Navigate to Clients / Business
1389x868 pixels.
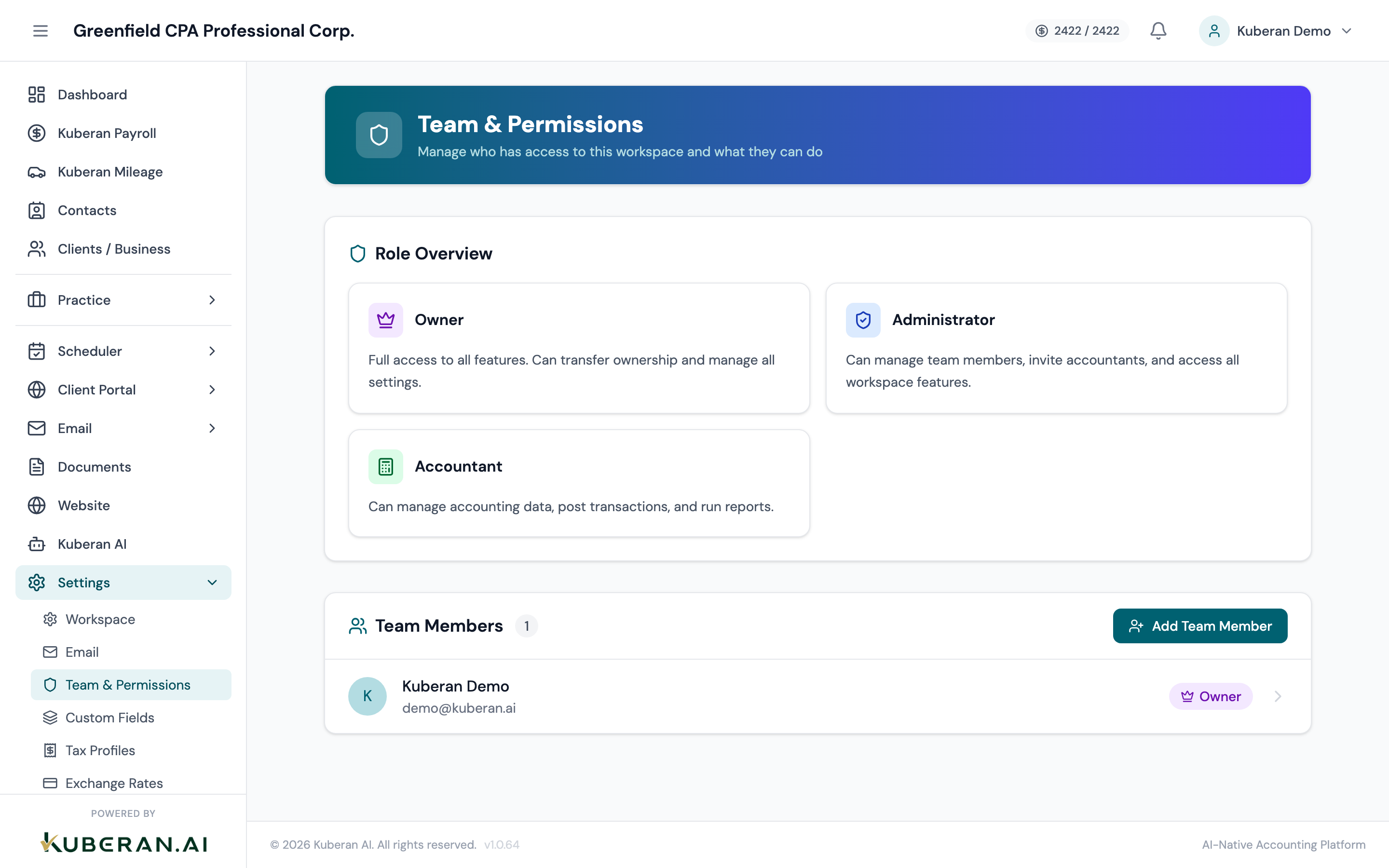[x=123, y=248]
